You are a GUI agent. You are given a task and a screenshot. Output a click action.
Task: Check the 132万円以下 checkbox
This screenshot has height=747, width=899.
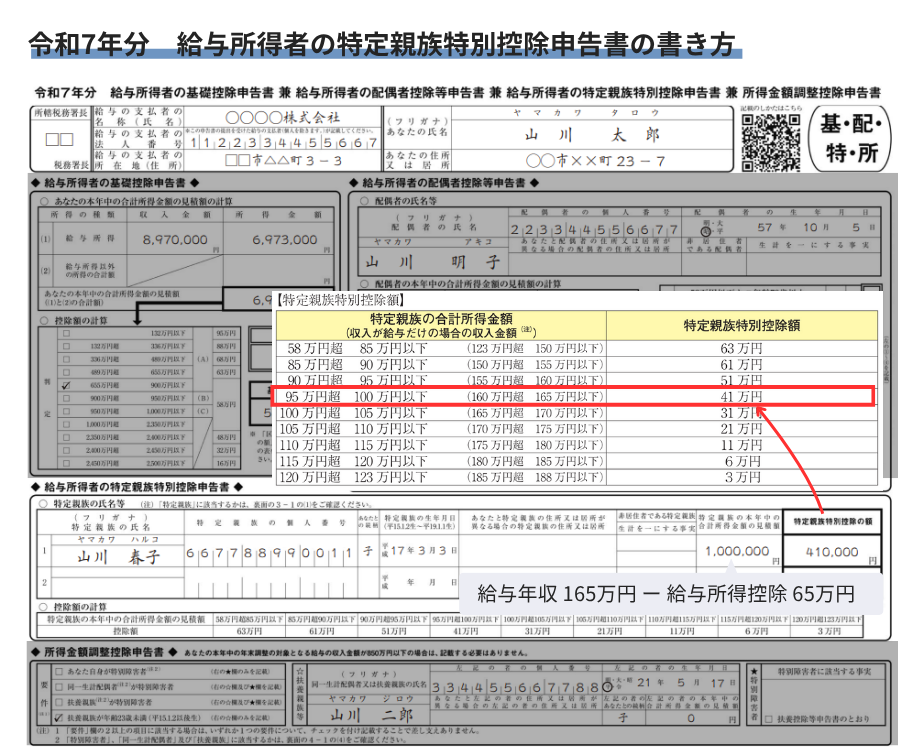65,332
